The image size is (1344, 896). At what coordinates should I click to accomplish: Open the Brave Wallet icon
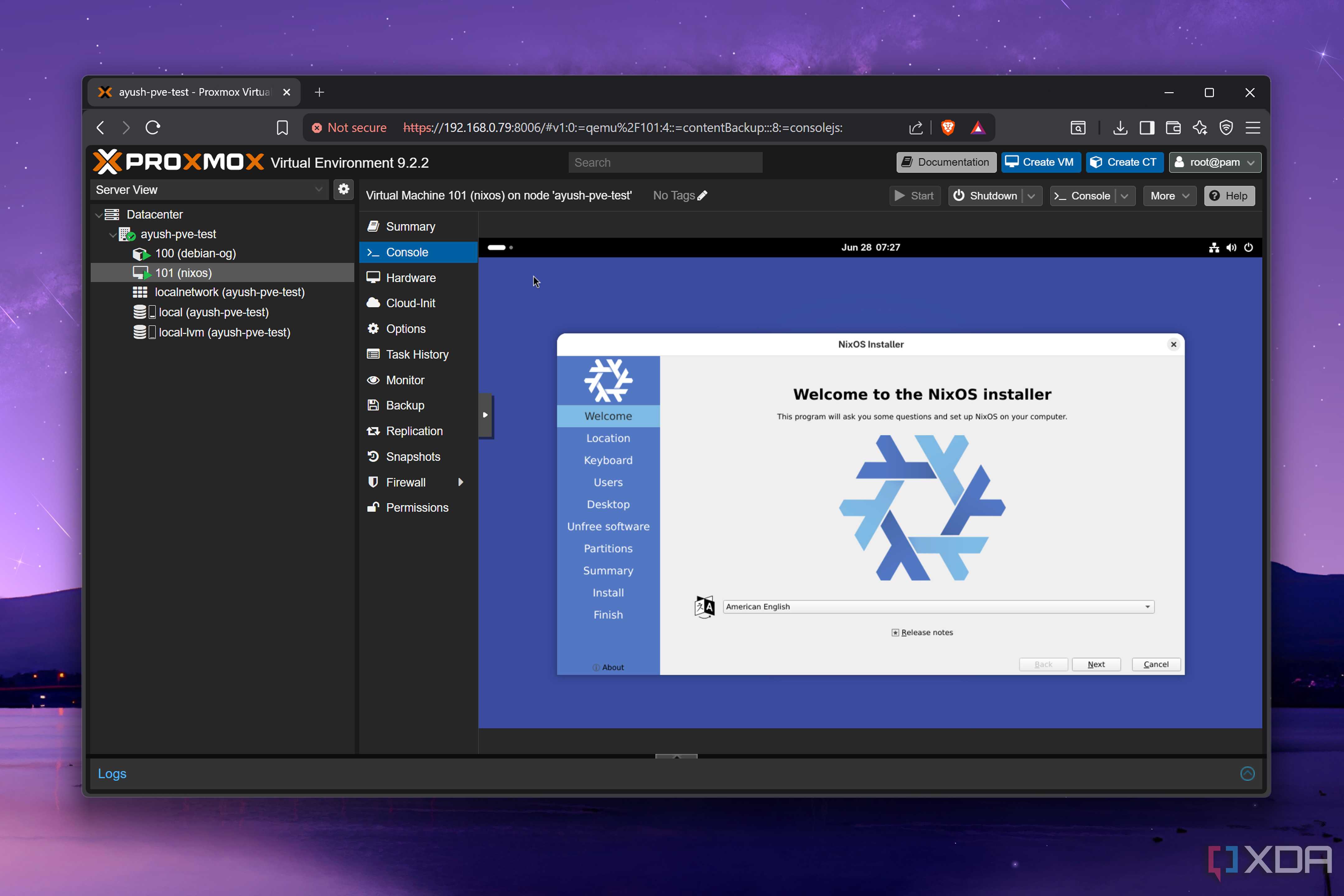click(x=1173, y=128)
